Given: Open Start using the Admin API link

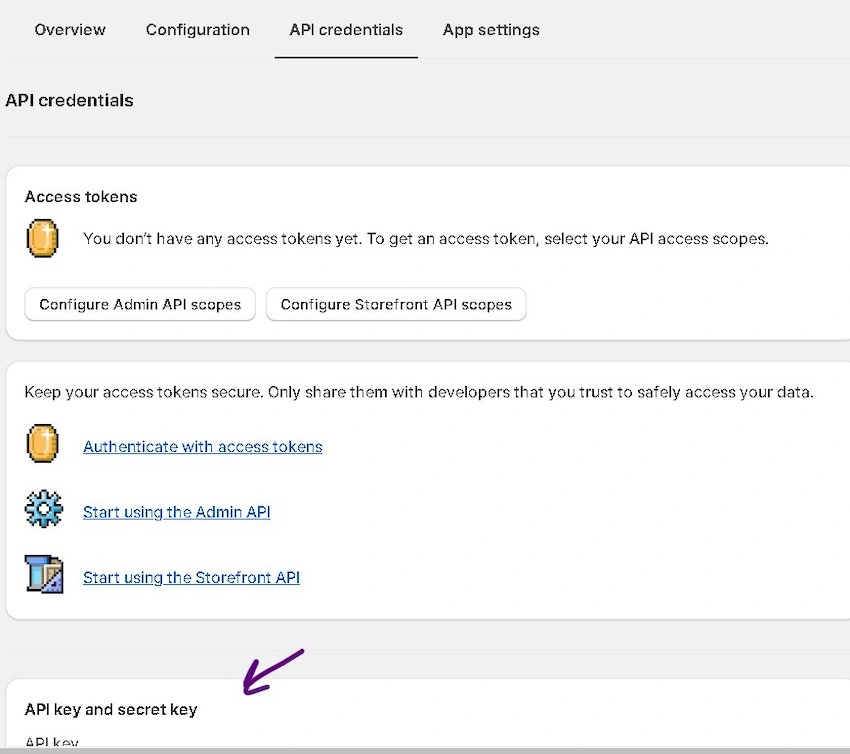Looking at the screenshot, I should 177,512.
